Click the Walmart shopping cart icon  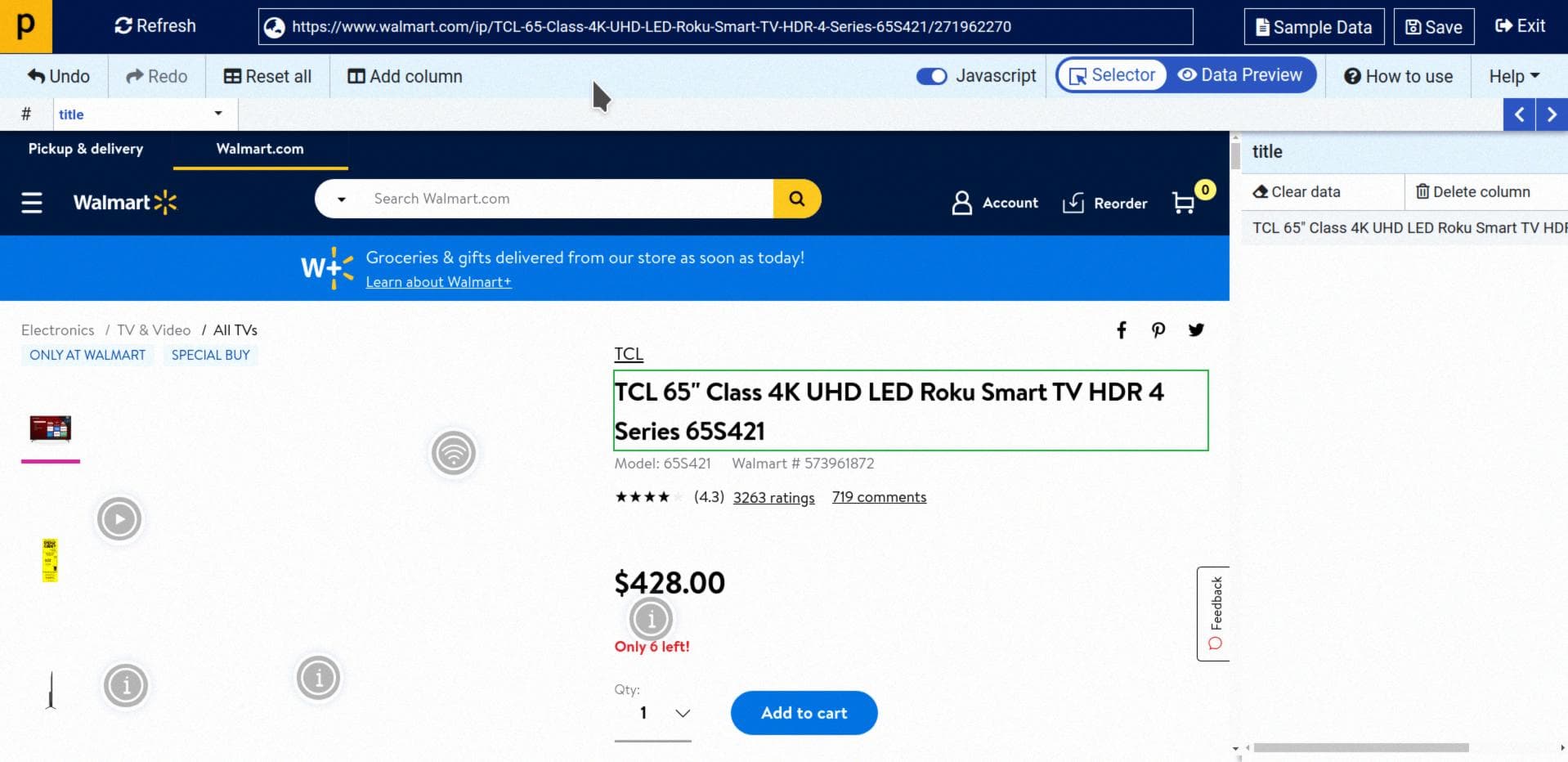1184,203
